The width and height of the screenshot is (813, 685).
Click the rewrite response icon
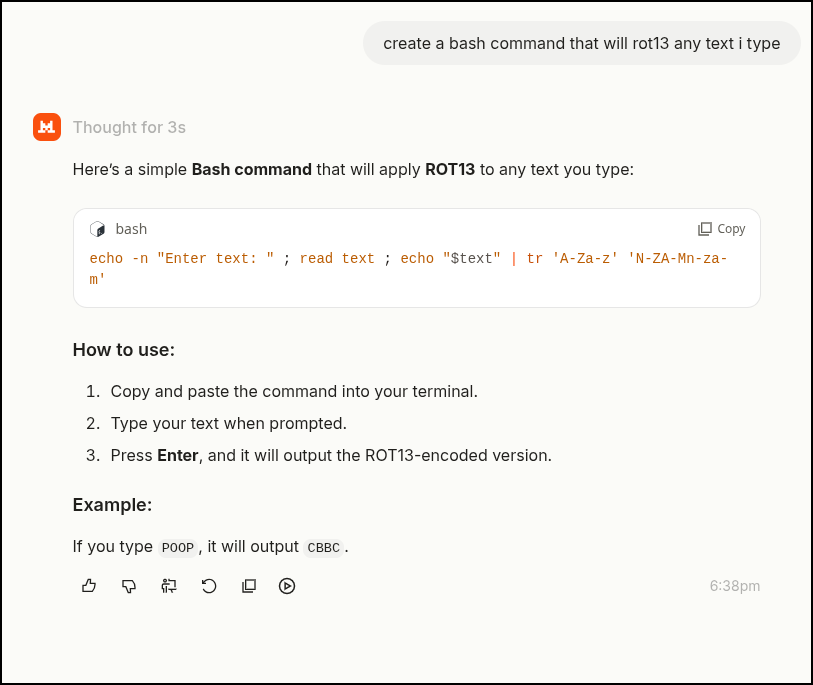tap(169, 586)
